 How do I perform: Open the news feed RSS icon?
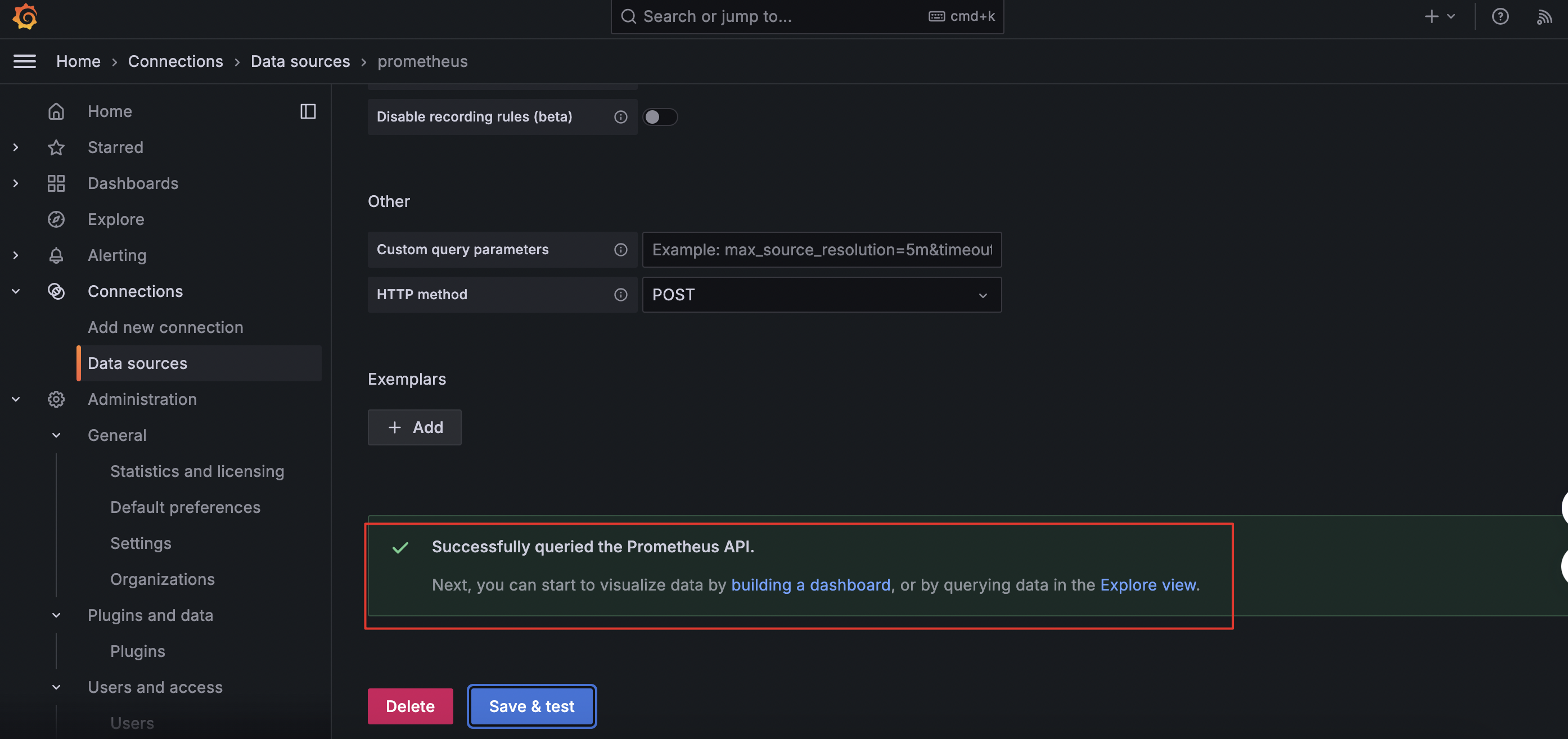pos(1544,16)
